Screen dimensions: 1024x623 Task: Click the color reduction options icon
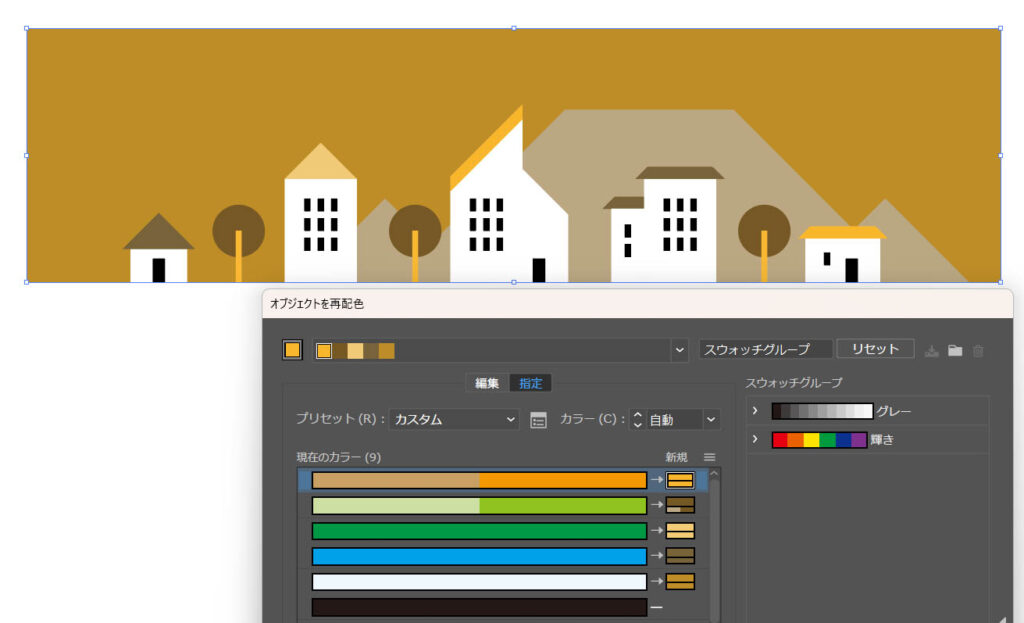pos(538,420)
